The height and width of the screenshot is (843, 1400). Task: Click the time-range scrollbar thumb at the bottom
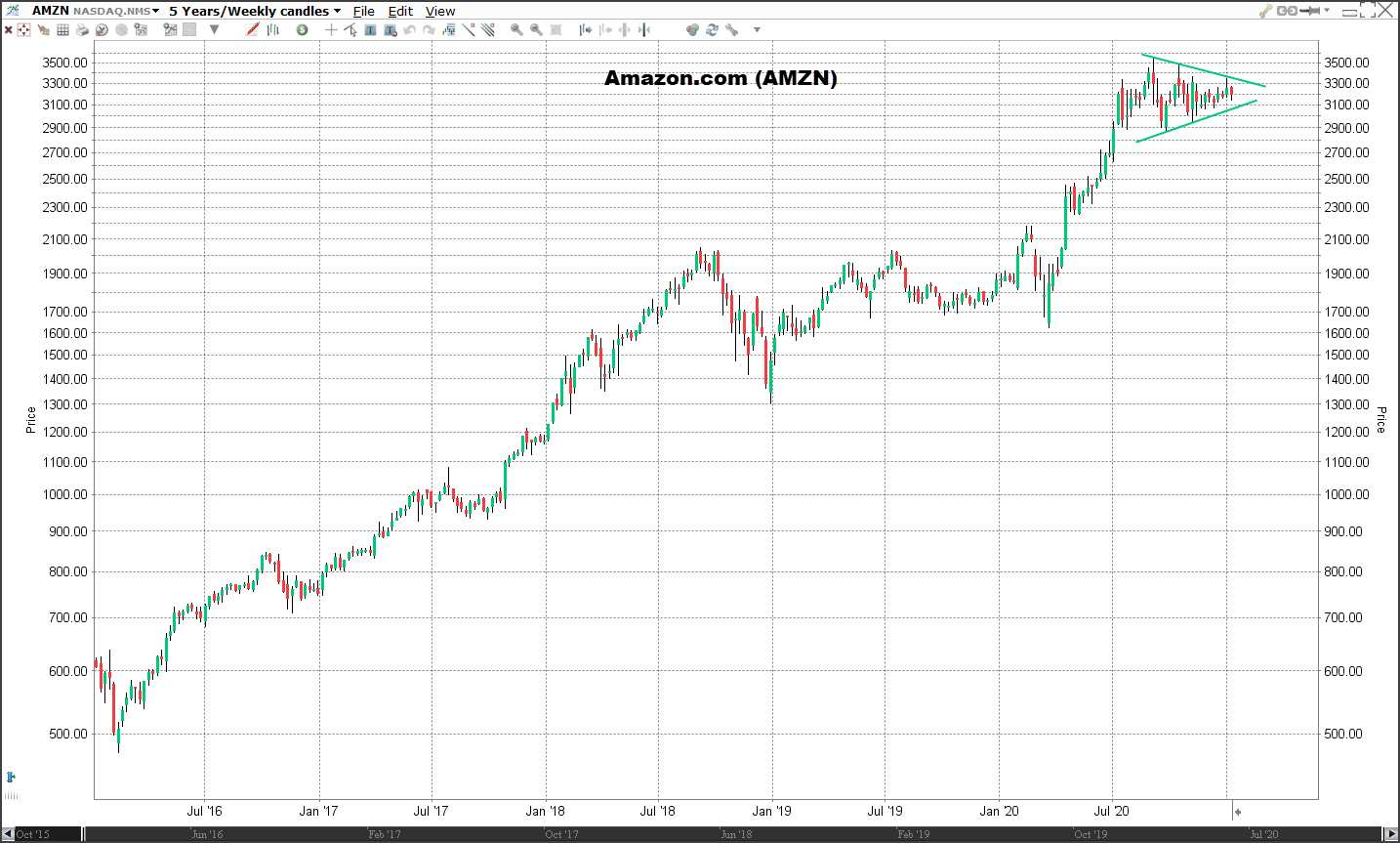(732, 834)
